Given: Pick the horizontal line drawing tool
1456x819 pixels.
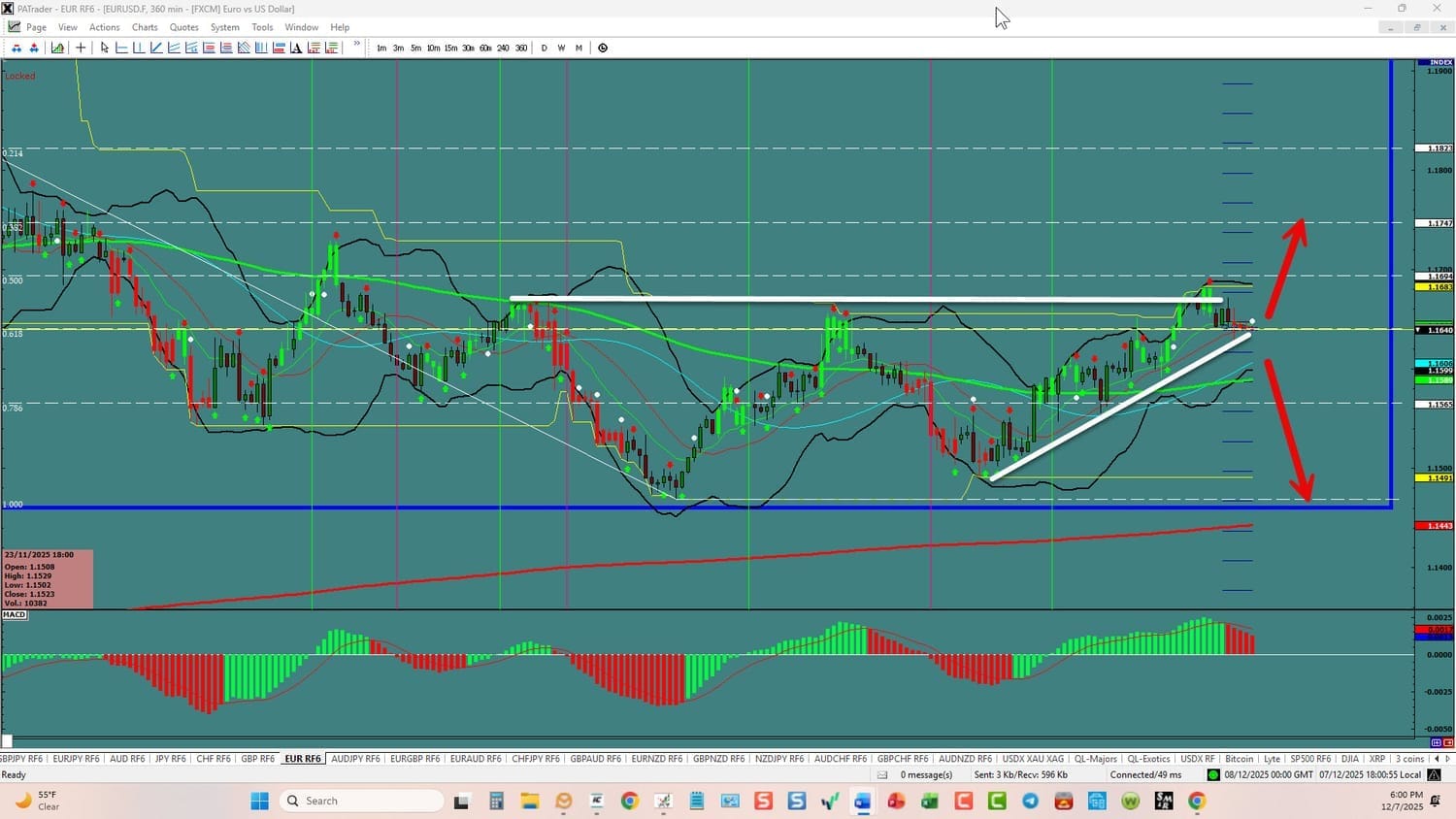Looking at the screenshot, I should point(121,48).
